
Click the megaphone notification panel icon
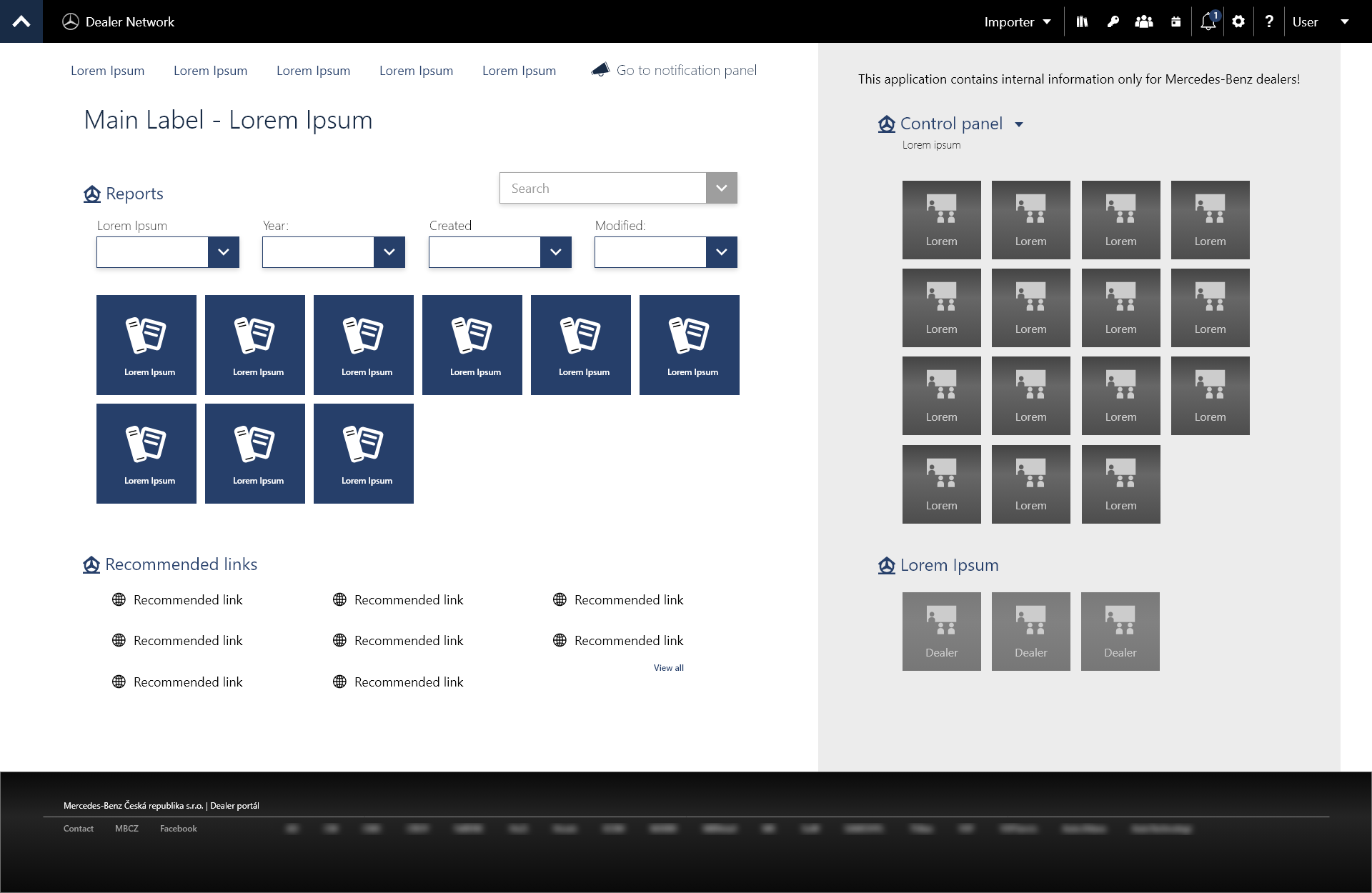600,69
